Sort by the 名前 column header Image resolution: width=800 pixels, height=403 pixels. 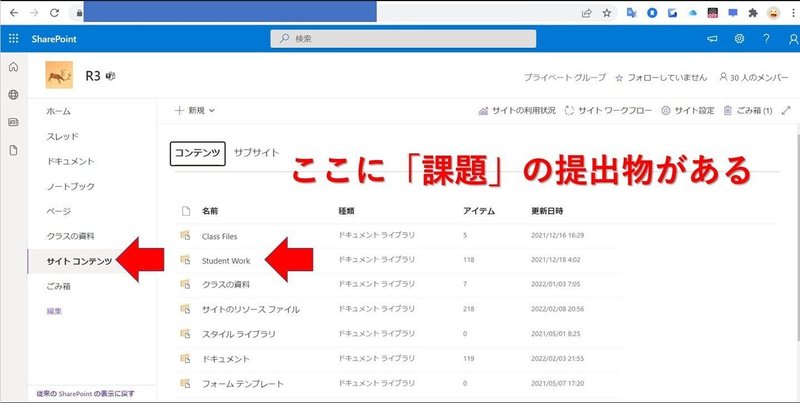click(210, 211)
